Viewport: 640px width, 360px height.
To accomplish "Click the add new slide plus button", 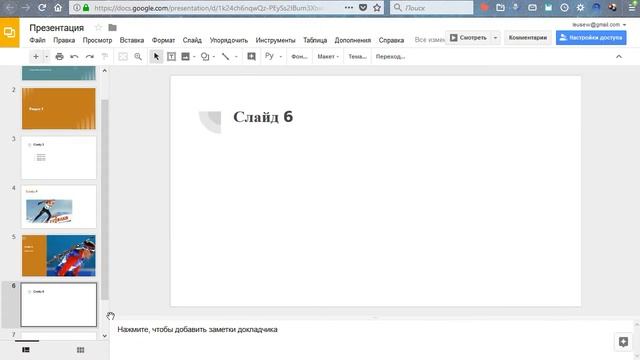I will coord(36,57).
